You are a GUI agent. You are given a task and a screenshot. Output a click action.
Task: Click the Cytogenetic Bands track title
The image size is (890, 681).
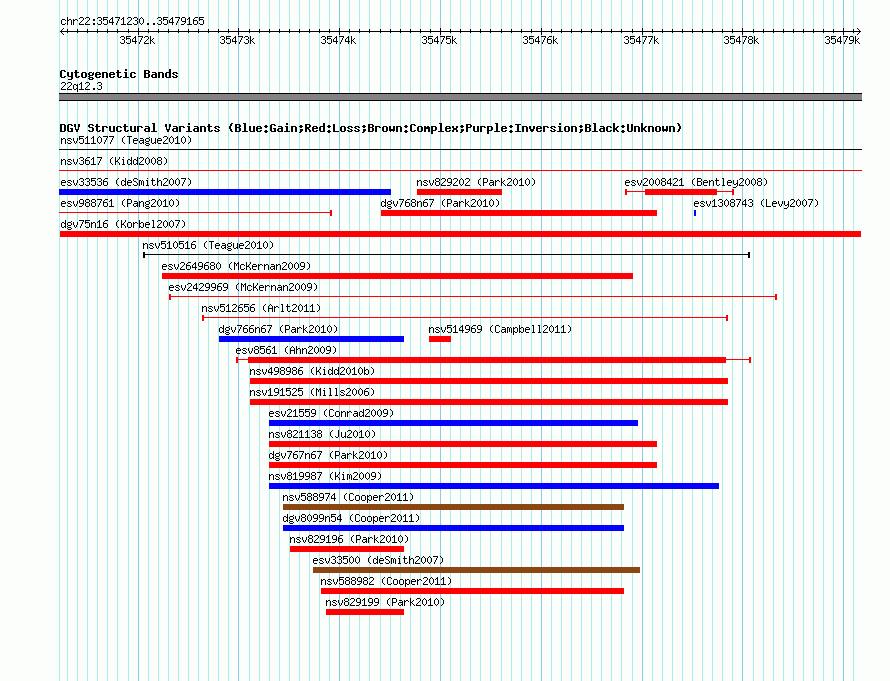point(119,74)
